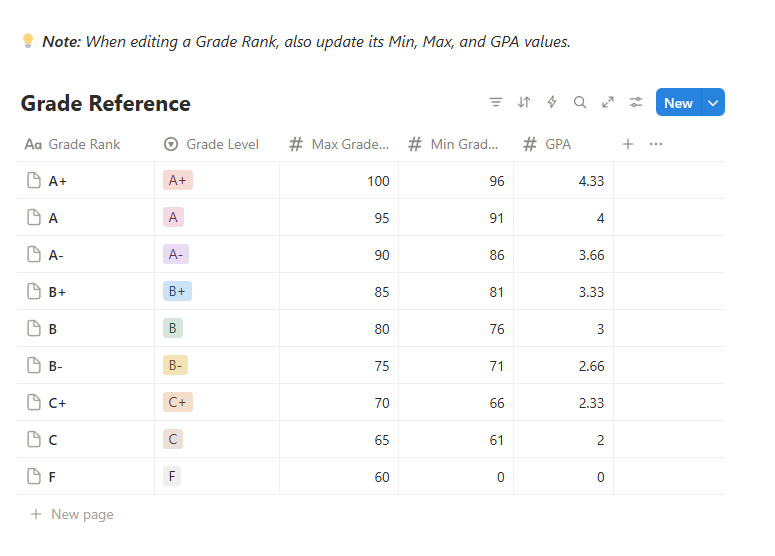The width and height of the screenshot is (775, 556).
Task: Select the blue B+ grade level tag
Action: 177,292
